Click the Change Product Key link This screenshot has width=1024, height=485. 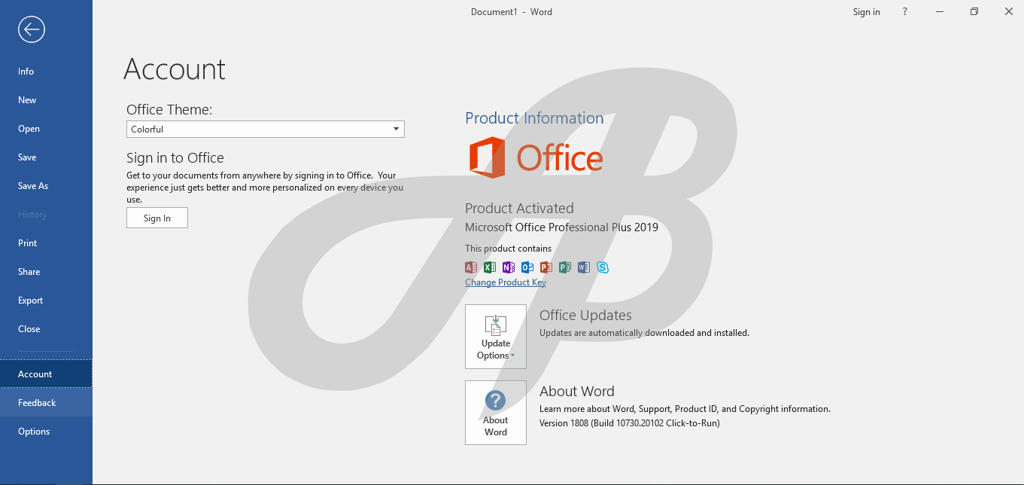tap(505, 283)
